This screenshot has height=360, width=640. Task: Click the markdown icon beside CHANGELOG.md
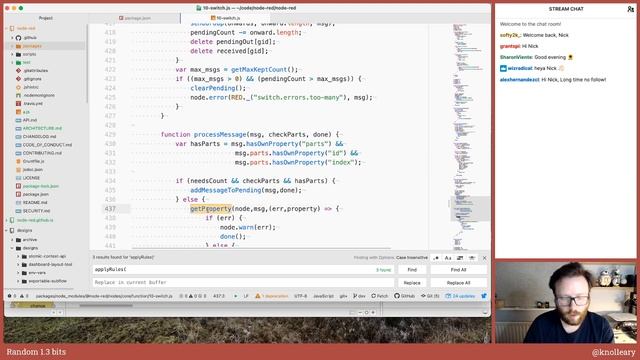[18, 137]
